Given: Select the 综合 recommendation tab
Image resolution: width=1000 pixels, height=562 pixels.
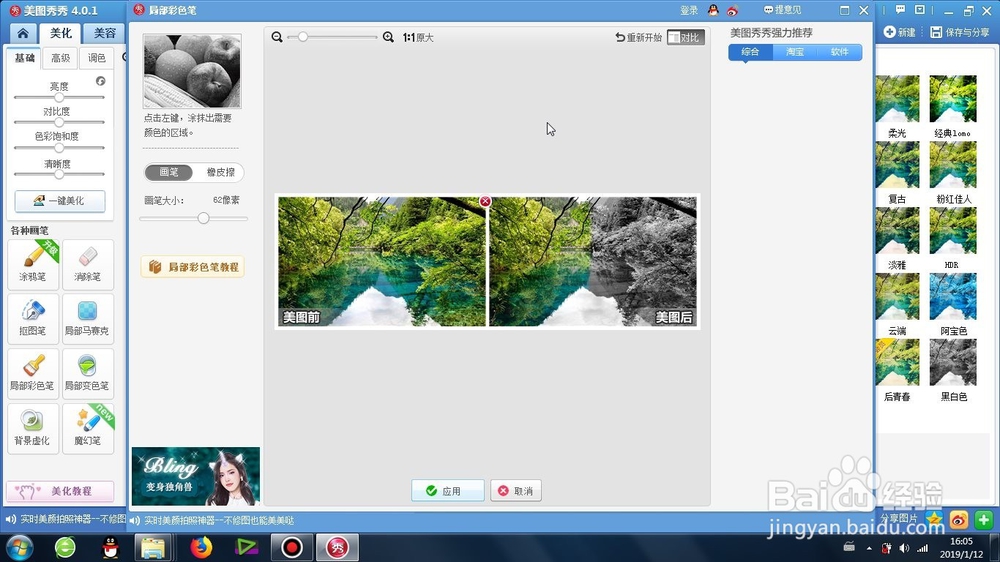Looking at the screenshot, I should coord(751,52).
